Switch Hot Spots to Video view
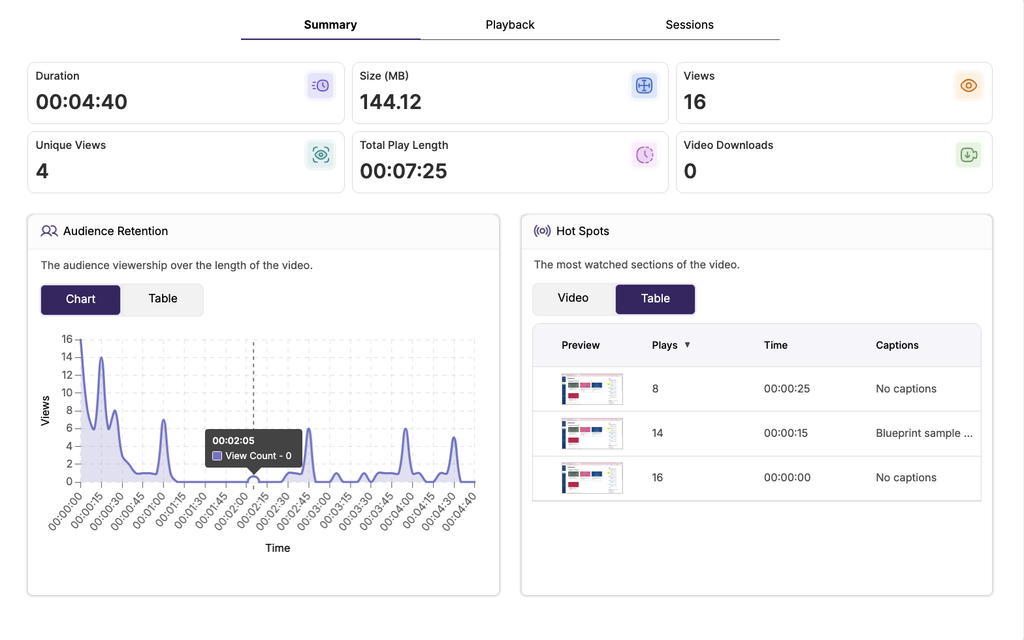The height and width of the screenshot is (640, 1024). click(573, 298)
